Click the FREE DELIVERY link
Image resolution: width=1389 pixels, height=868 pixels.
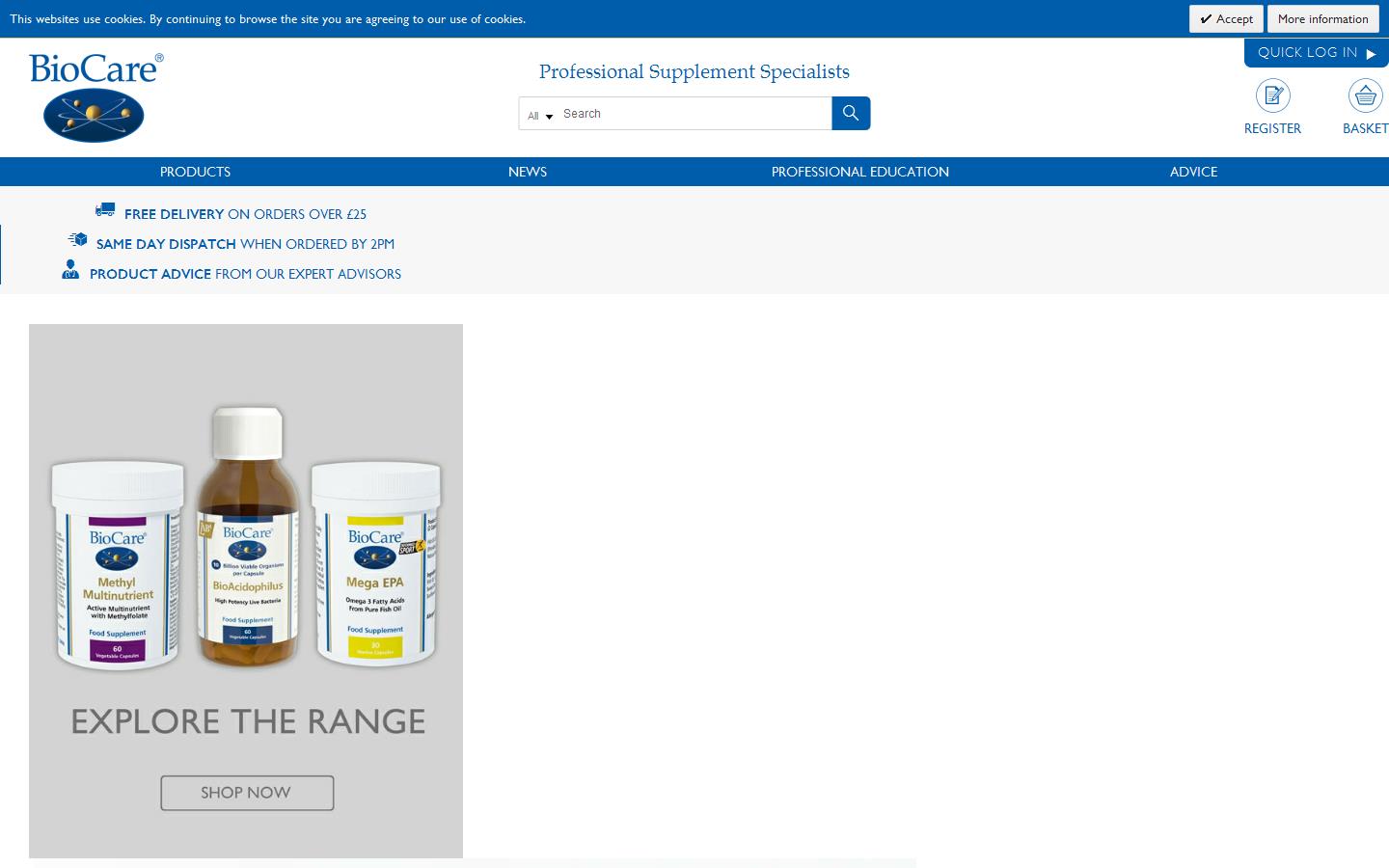[174, 214]
